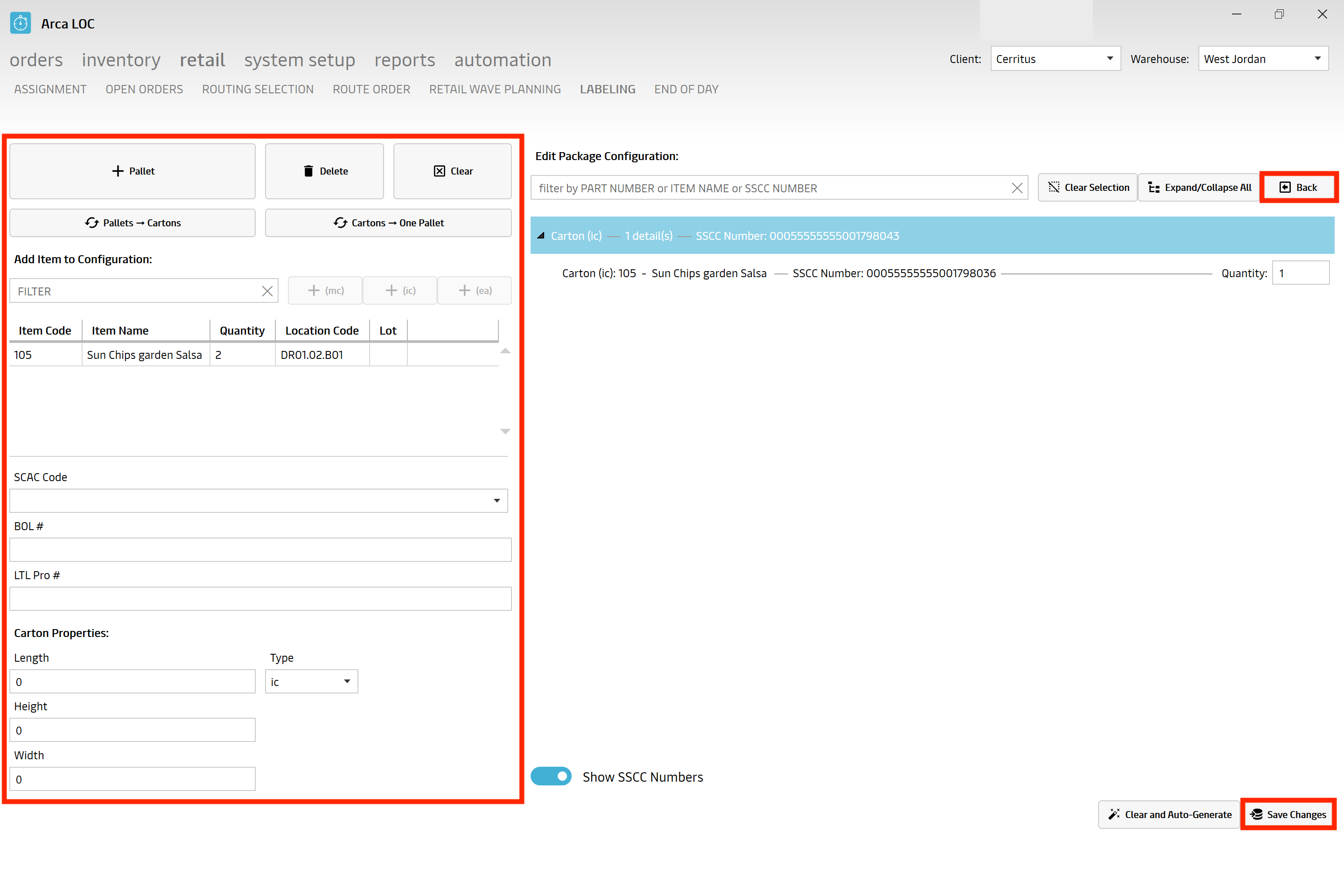Click the Arca LOC app logo icon
Screen dimensions: 1344x896
[x=21, y=23]
